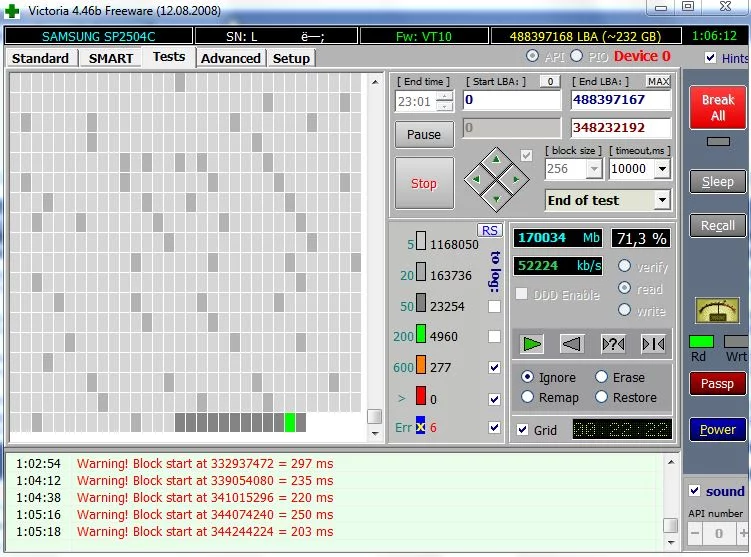The height and width of the screenshot is (557, 751).
Task: Toggle log checkbox for Err blocks
Action: (494, 427)
